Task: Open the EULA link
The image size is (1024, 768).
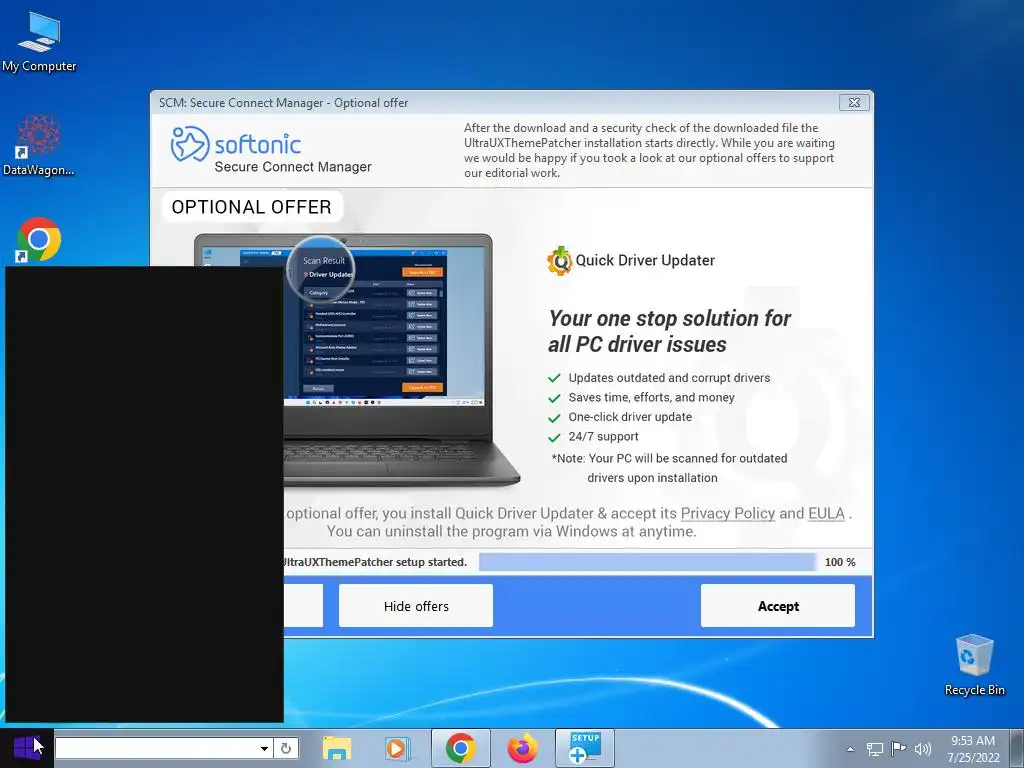Action: point(826,513)
